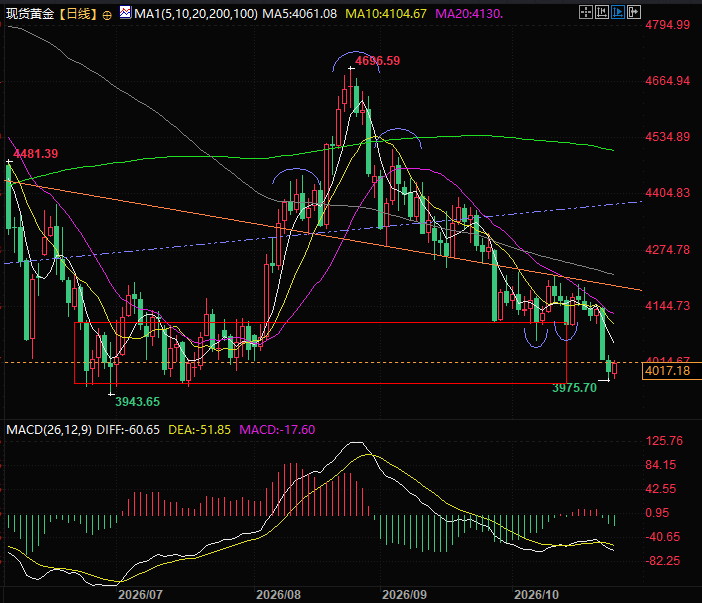
Task: Toggle the crosshair cursor icon
Action: pyautogui.click(x=586, y=12)
